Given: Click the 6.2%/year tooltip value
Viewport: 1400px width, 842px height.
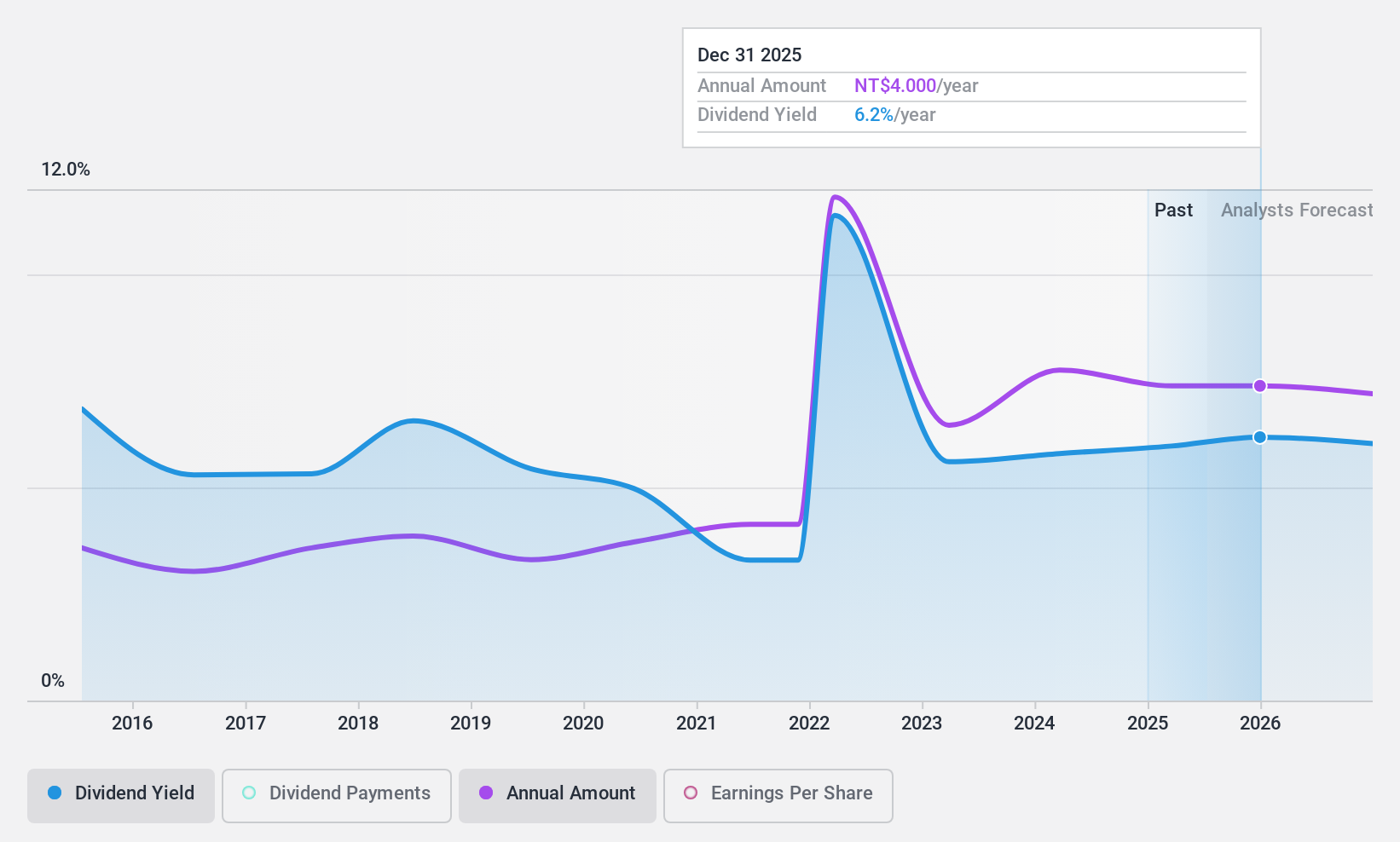Looking at the screenshot, I should (895, 115).
